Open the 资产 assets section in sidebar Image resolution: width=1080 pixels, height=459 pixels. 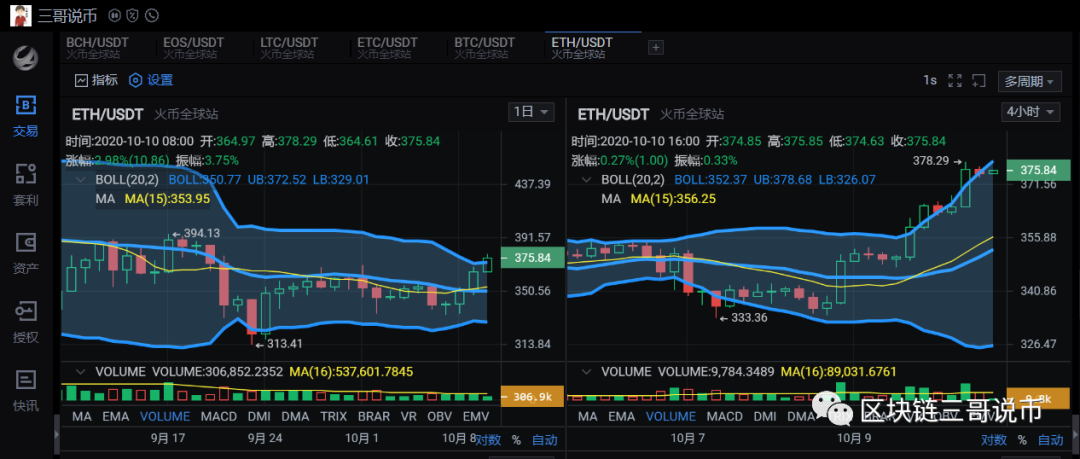pyautogui.click(x=25, y=254)
